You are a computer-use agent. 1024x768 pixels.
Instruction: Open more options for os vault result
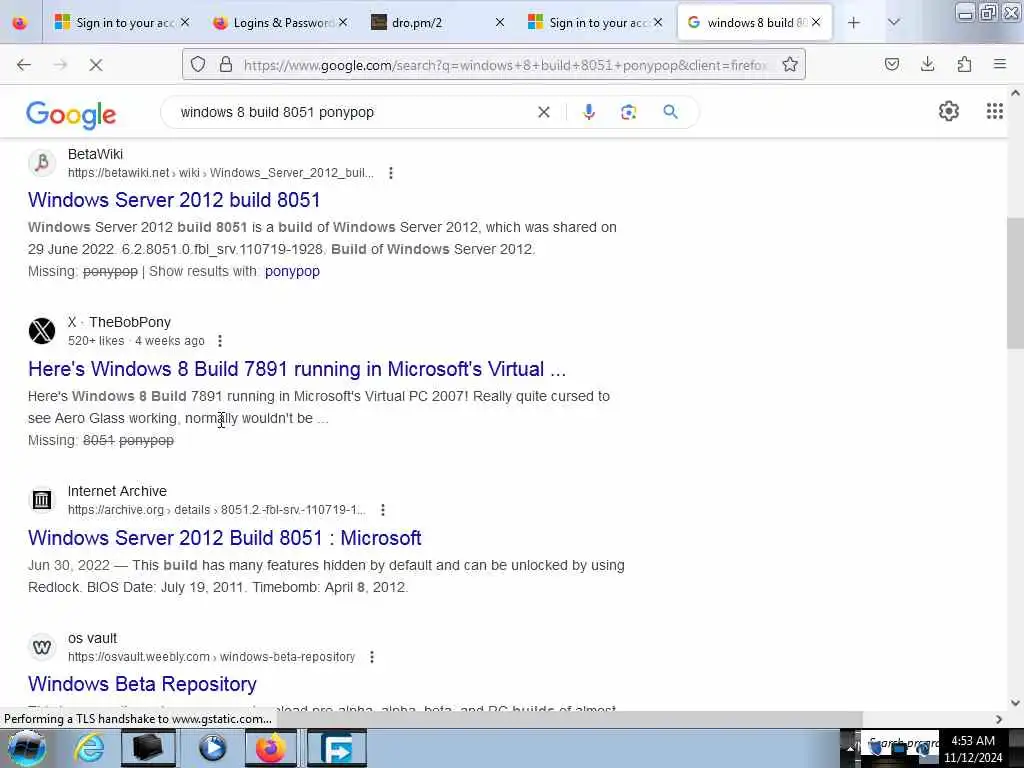(372, 657)
